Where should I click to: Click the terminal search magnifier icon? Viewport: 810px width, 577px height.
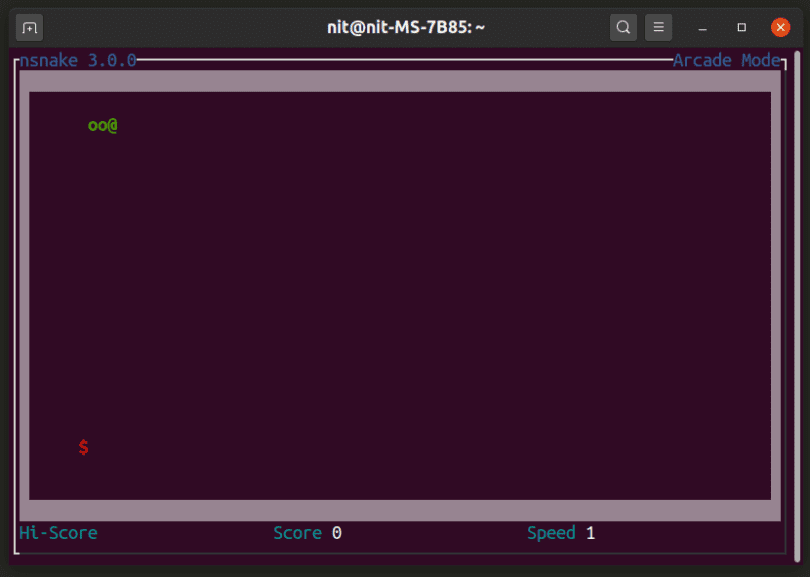[x=623, y=27]
